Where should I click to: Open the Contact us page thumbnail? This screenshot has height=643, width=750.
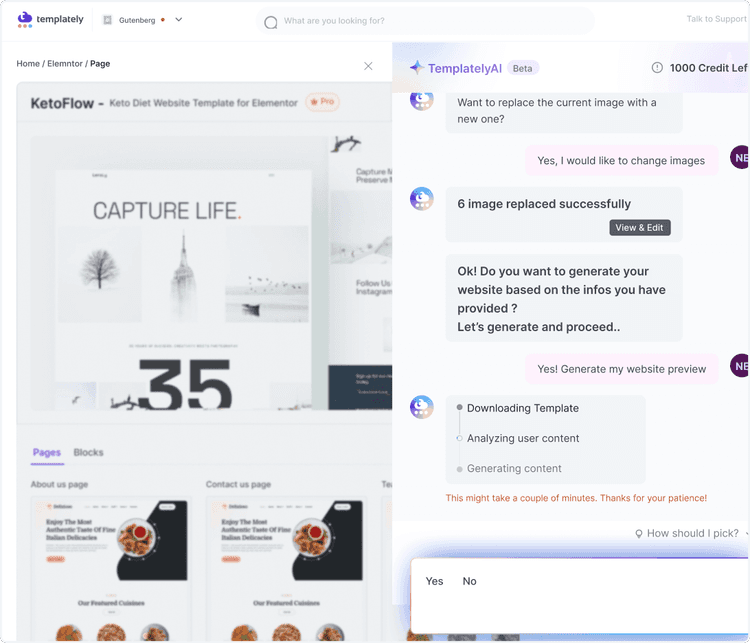coord(287,568)
